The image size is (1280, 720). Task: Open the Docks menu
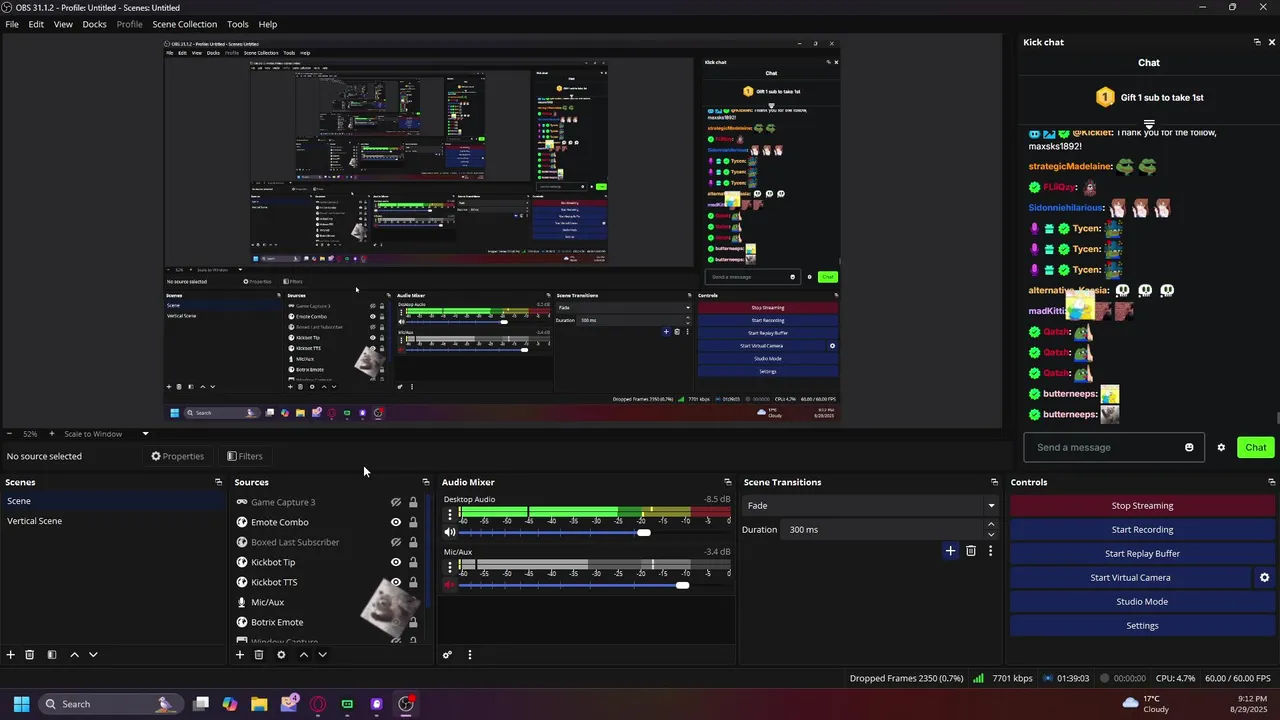[x=94, y=24]
